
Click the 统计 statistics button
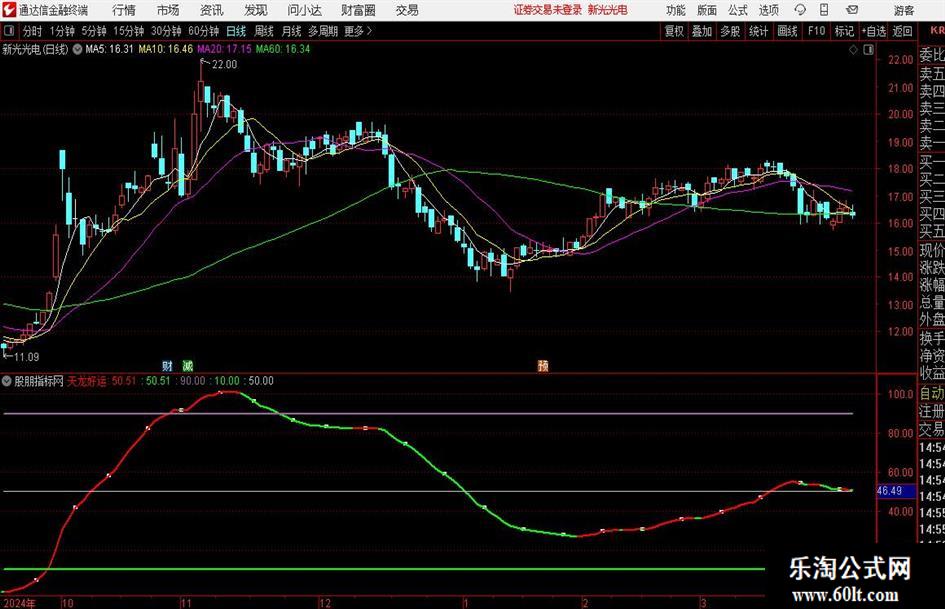[758, 31]
